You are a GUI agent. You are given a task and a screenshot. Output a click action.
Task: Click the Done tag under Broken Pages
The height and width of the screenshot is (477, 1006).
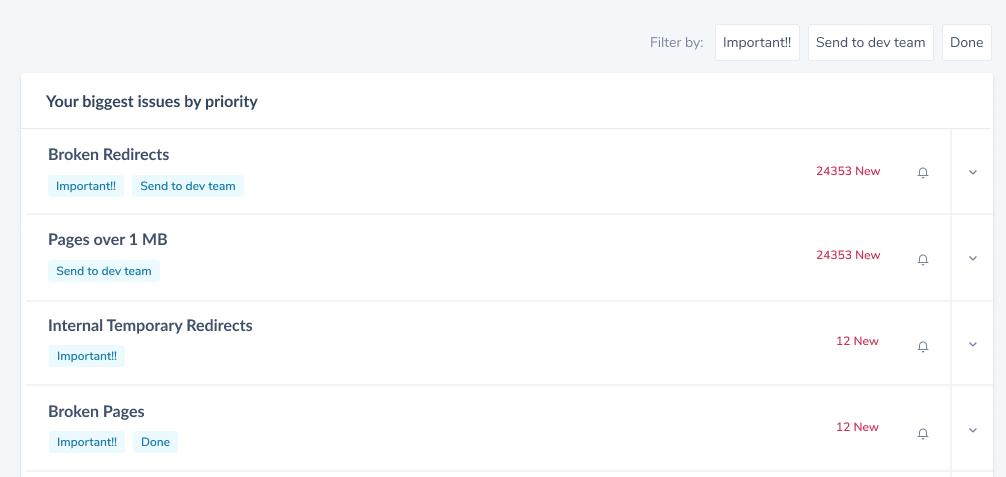point(155,442)
